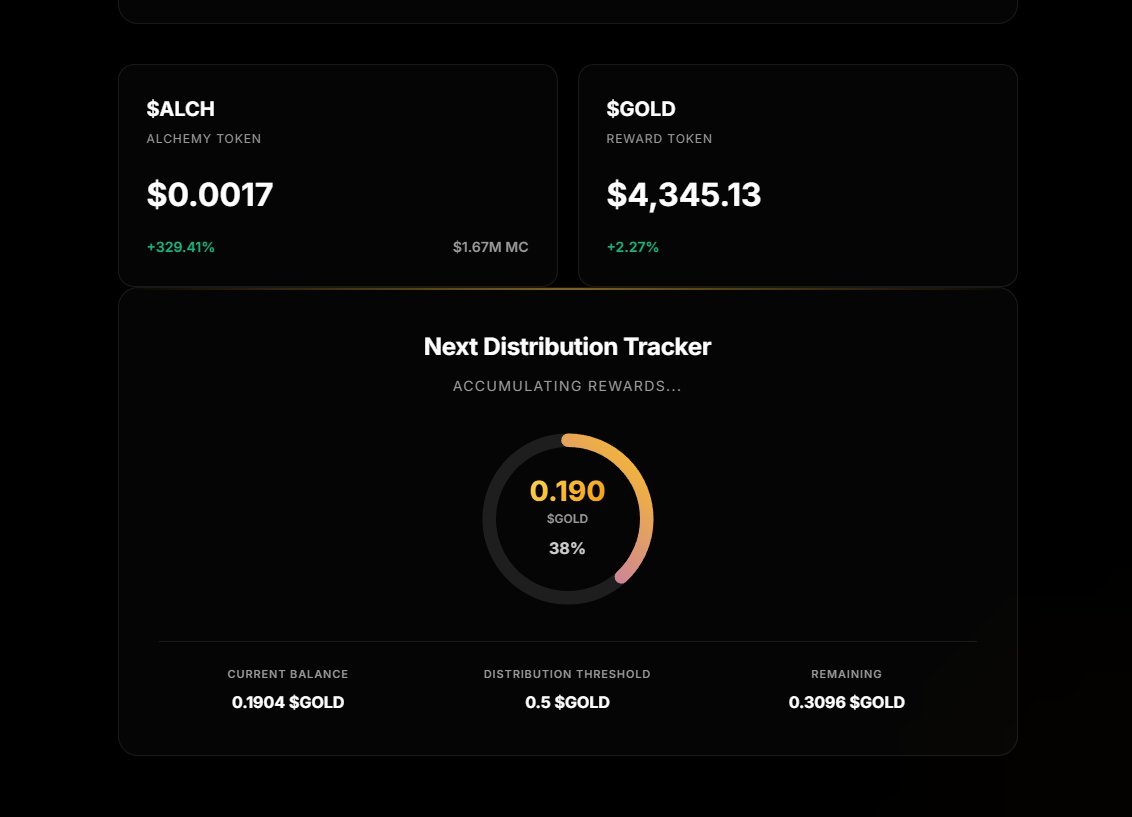Click the $4,345.13 price value

point(684,195)
